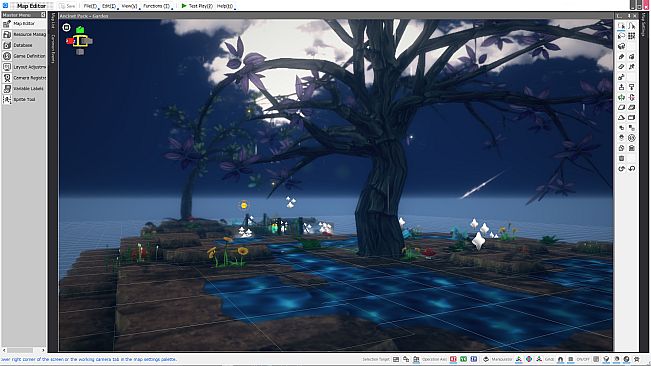
Task: Click the green top cube on view gizmo
Action: click(80, 30)
